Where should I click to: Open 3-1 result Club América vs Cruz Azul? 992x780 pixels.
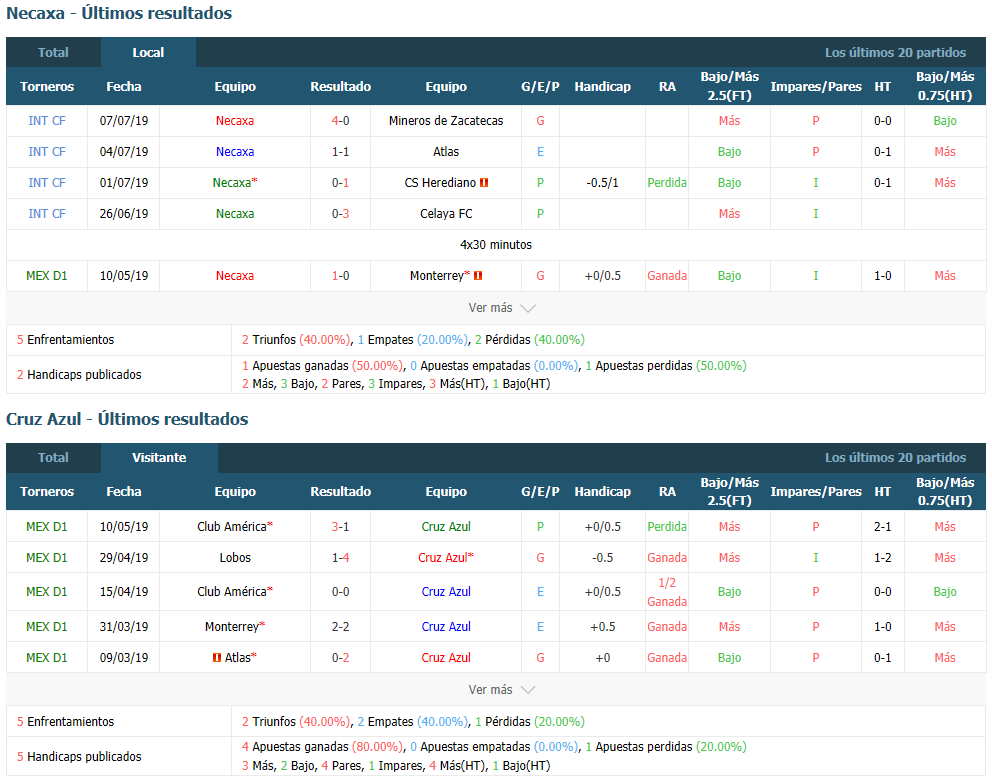tap(340, 526)
